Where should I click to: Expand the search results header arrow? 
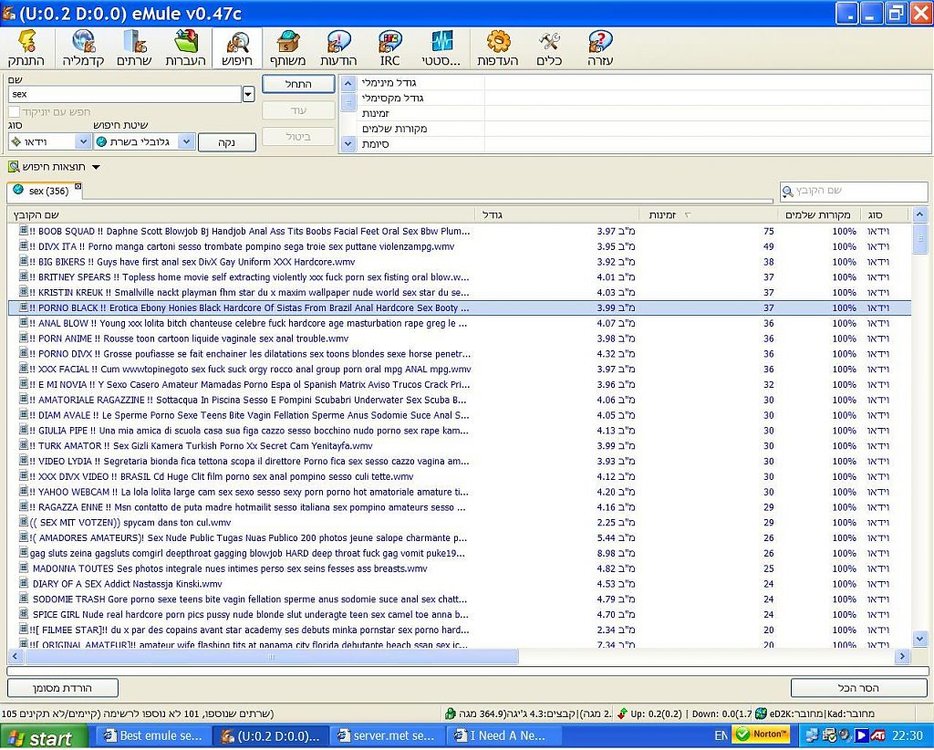pos(96,167)
